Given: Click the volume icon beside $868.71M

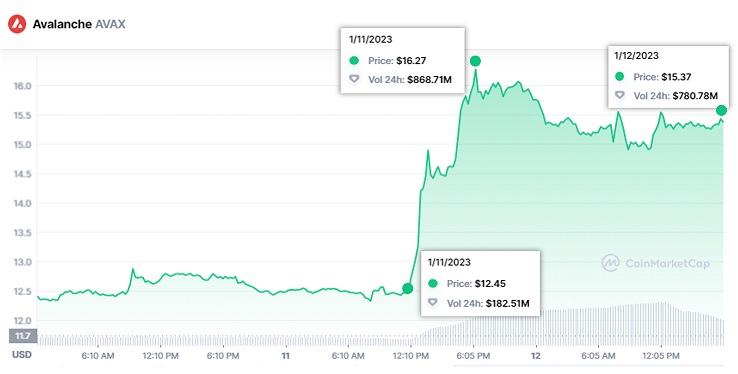Looking at the screenshot, I should click(354, 80).
